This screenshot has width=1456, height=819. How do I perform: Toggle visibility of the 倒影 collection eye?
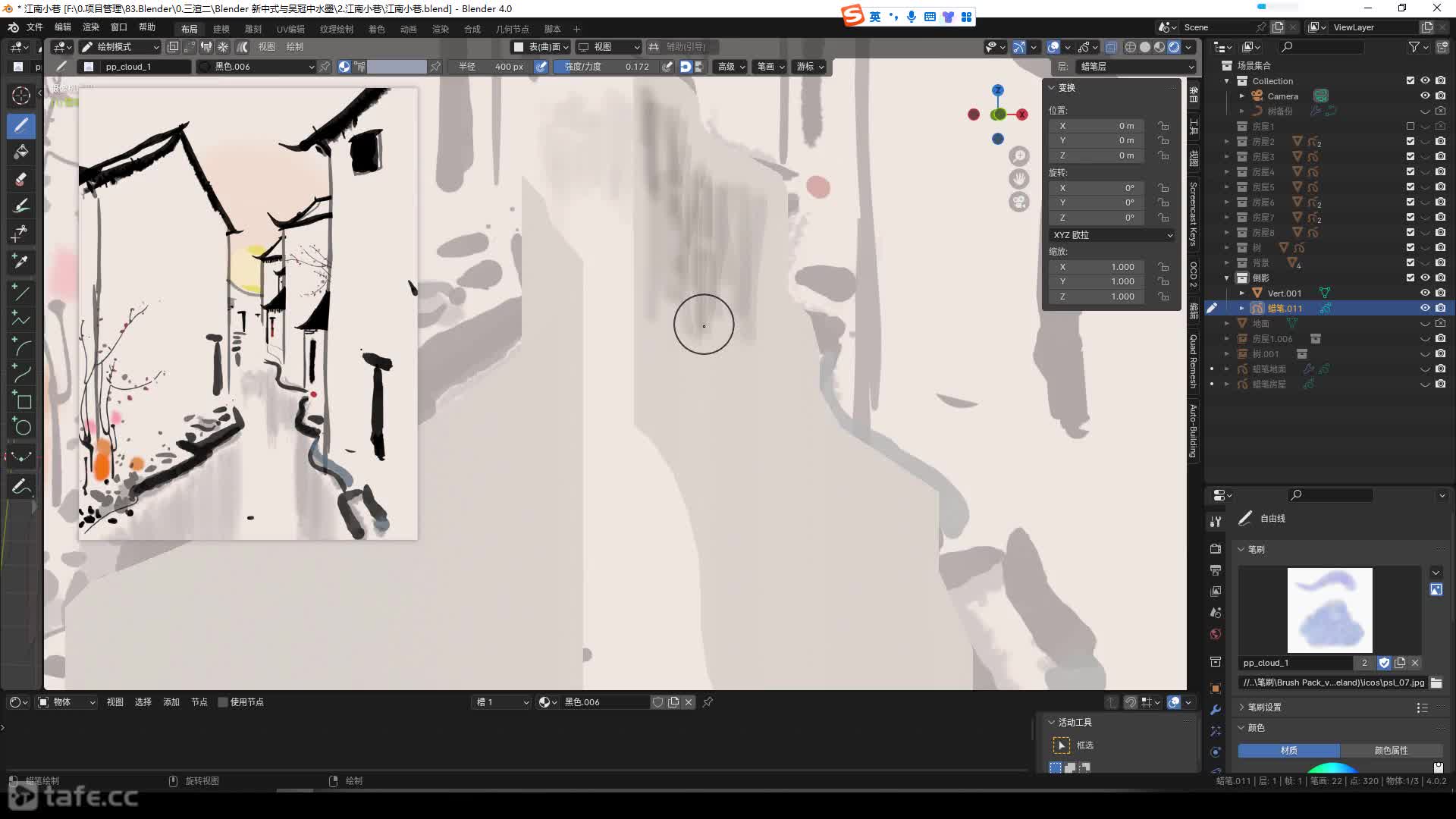(1425, 278)
